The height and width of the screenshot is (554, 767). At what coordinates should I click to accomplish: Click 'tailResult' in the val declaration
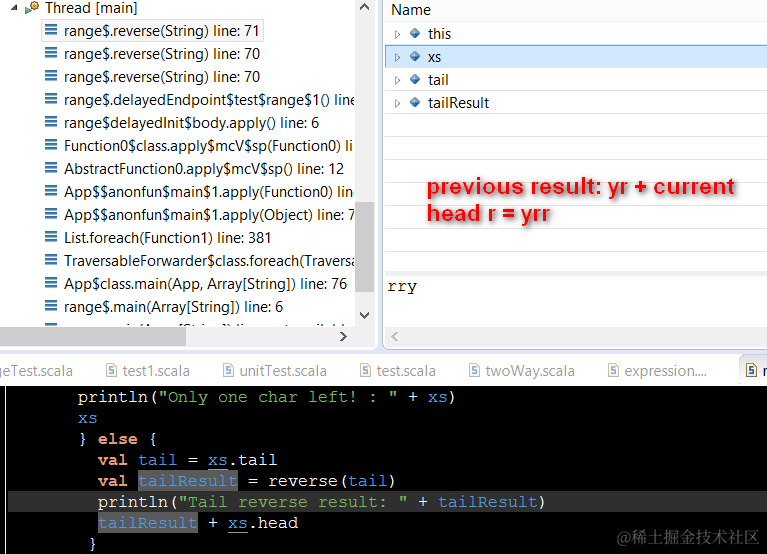coord(188,481)
